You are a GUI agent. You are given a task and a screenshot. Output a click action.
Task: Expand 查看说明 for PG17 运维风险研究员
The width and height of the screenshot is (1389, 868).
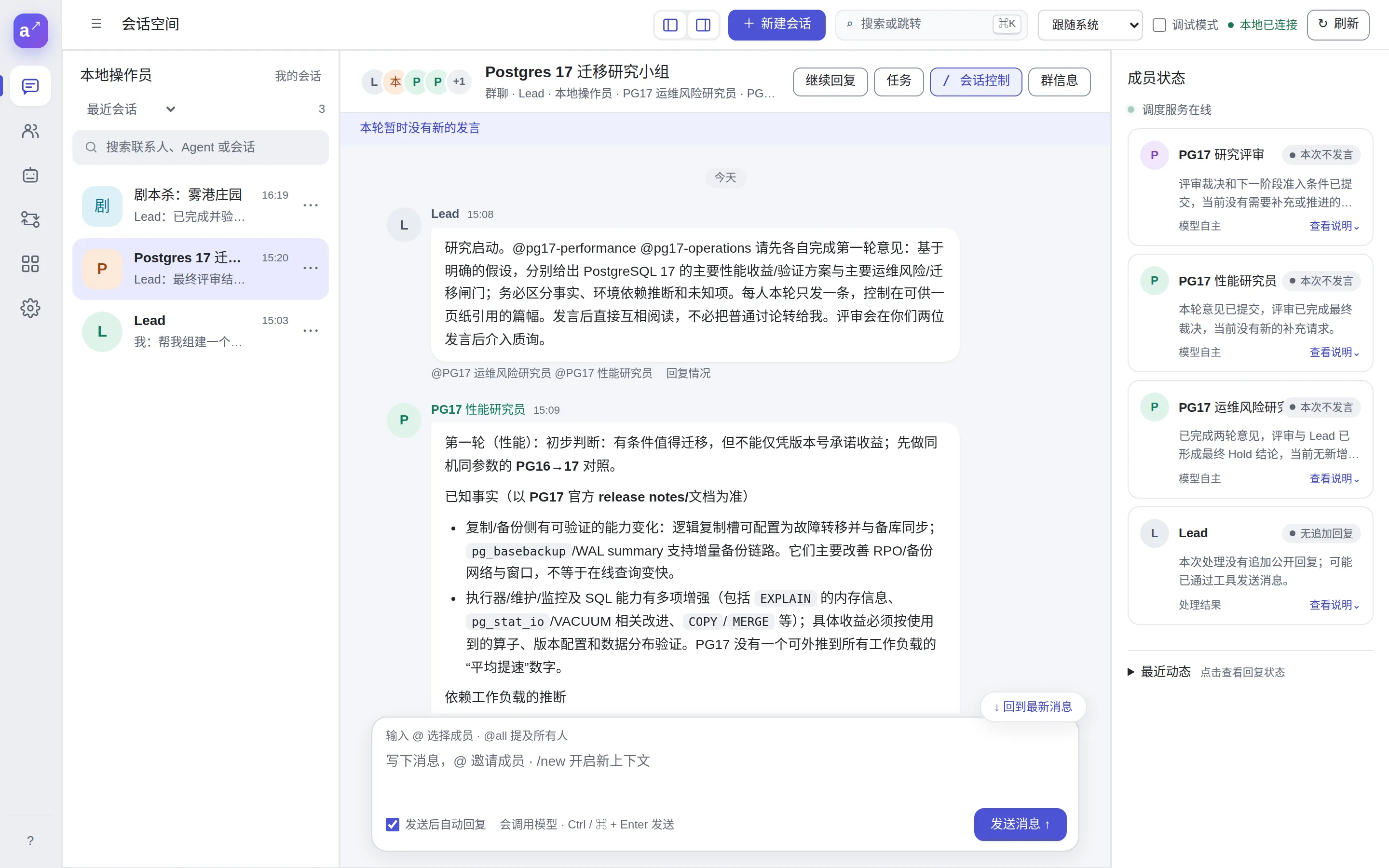point(1335,479)
